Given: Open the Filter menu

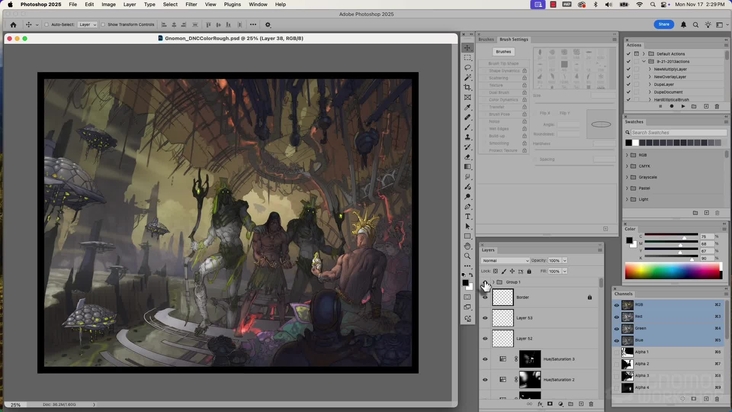Looking at the screenshot, I should point(191,4).
